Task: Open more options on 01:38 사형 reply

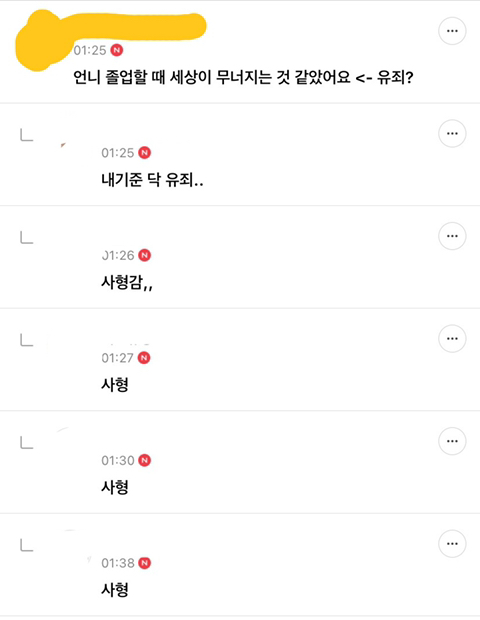Action: [452, 544]
